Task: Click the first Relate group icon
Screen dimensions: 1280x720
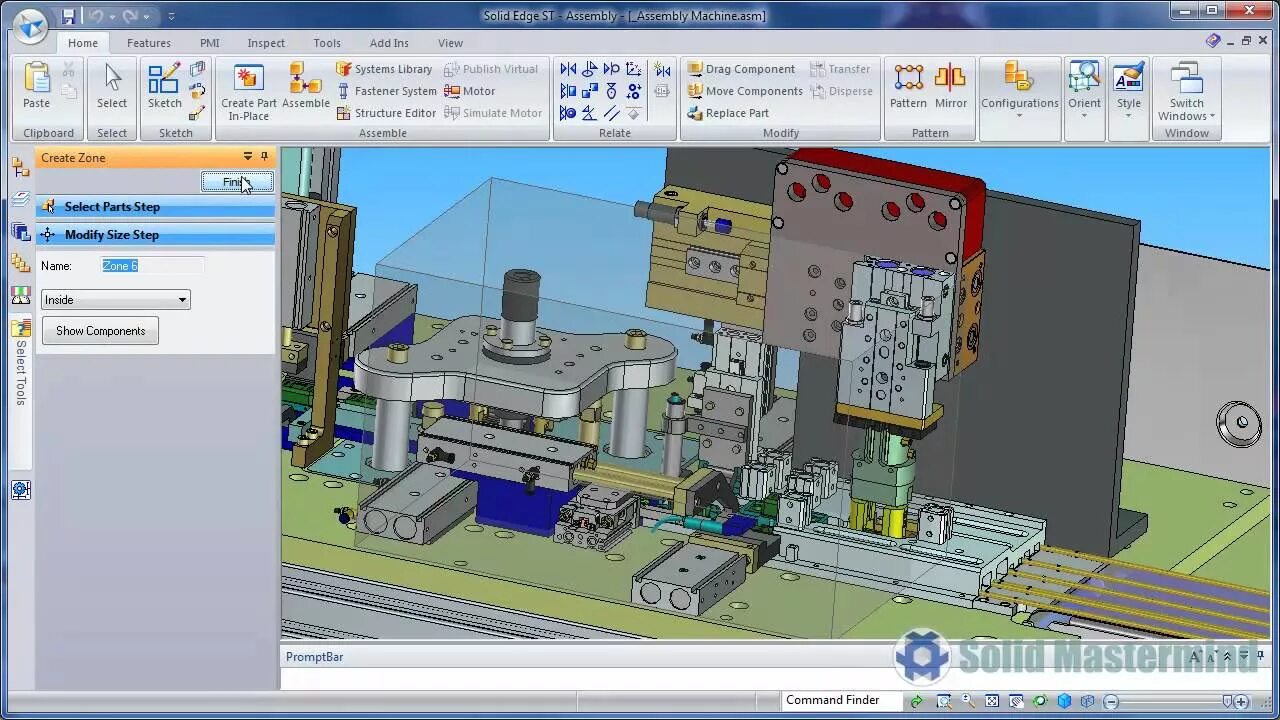Action: (x=568, y=69)
